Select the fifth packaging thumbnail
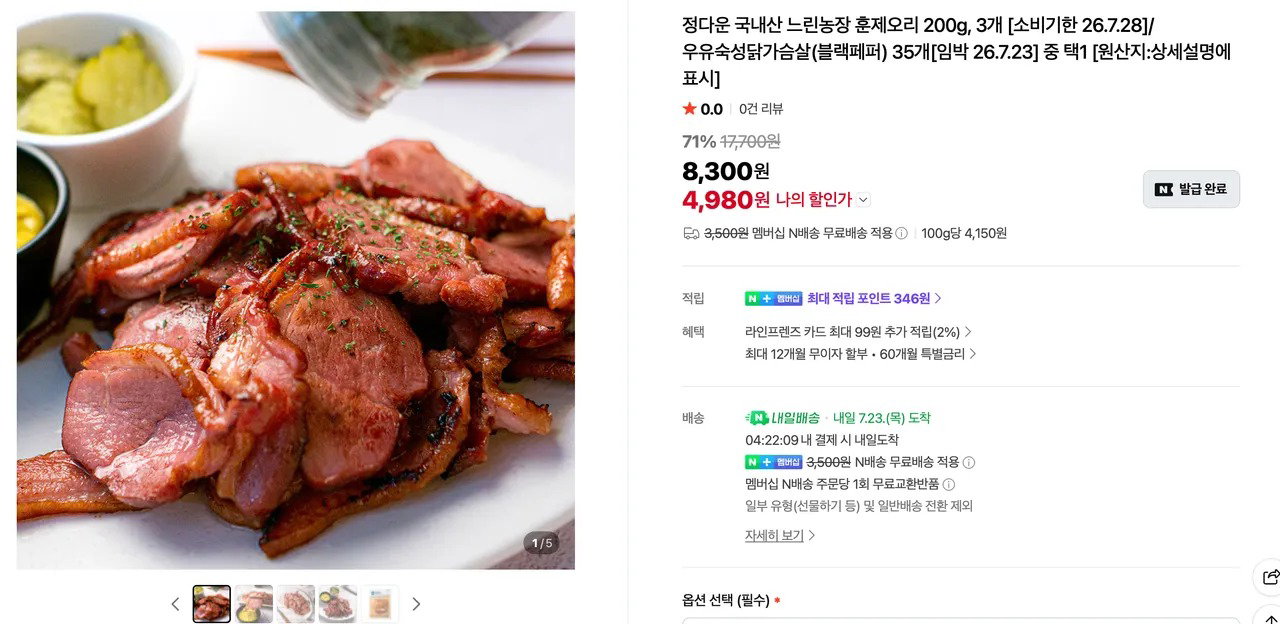Screen dimensions: 1280x624 (x=380, y=604)
